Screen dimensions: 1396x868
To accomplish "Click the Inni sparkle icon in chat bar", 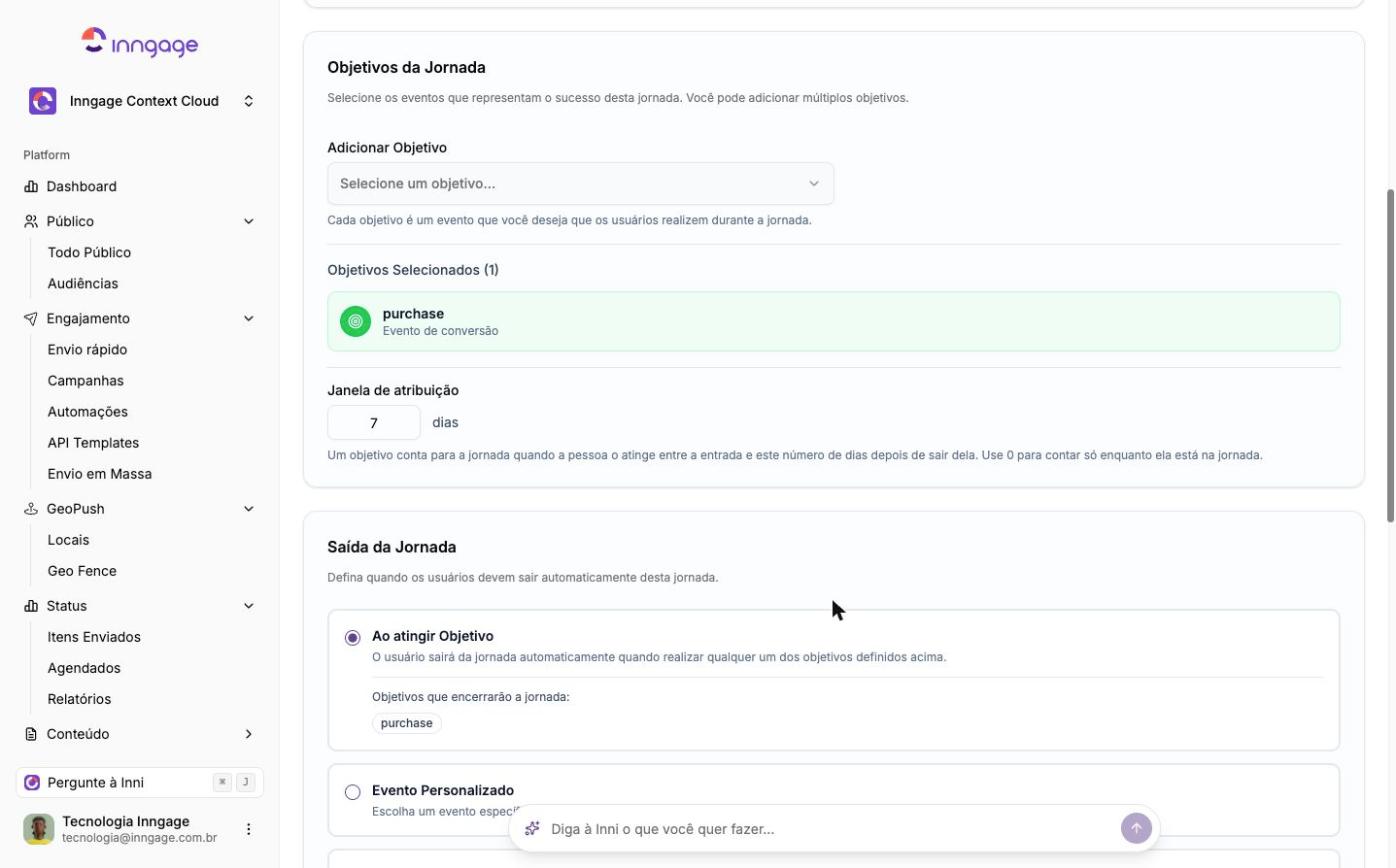I will coord(533,829).
